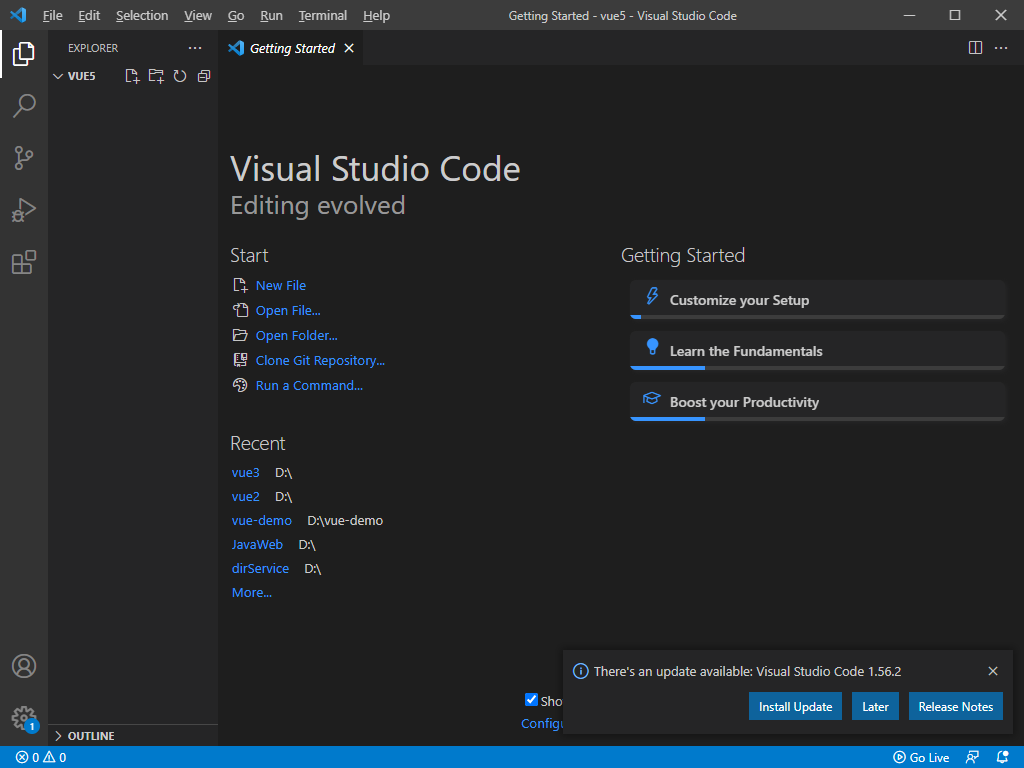Image resolution: width=1024 pixels, height=768 pixels.
Task: Click the New File link
Action: point(281,285)
